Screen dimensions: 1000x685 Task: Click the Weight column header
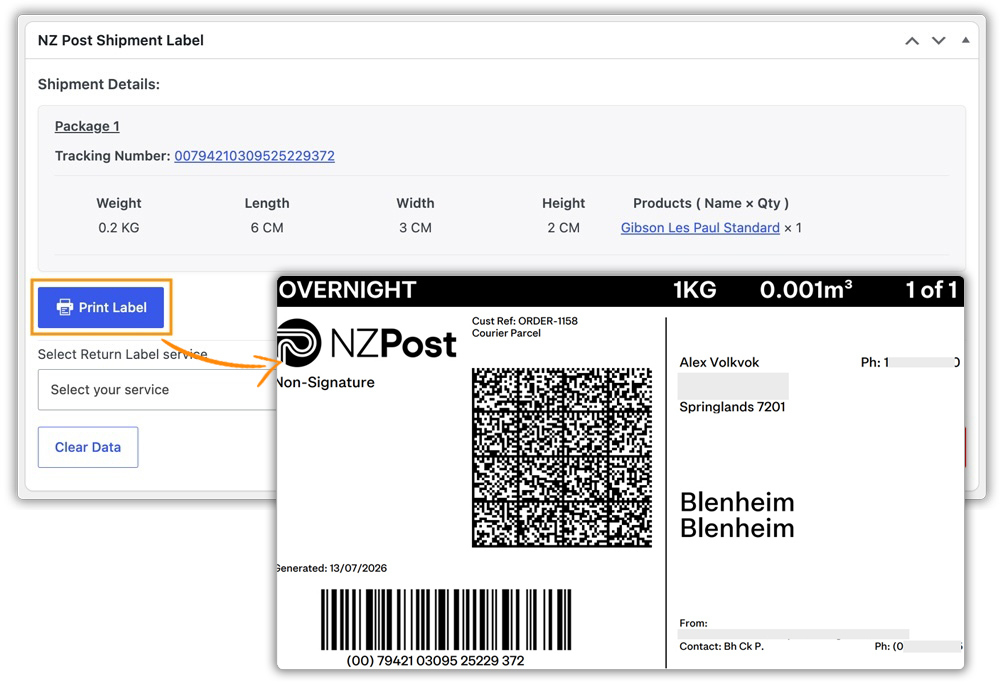pos(119,203)
